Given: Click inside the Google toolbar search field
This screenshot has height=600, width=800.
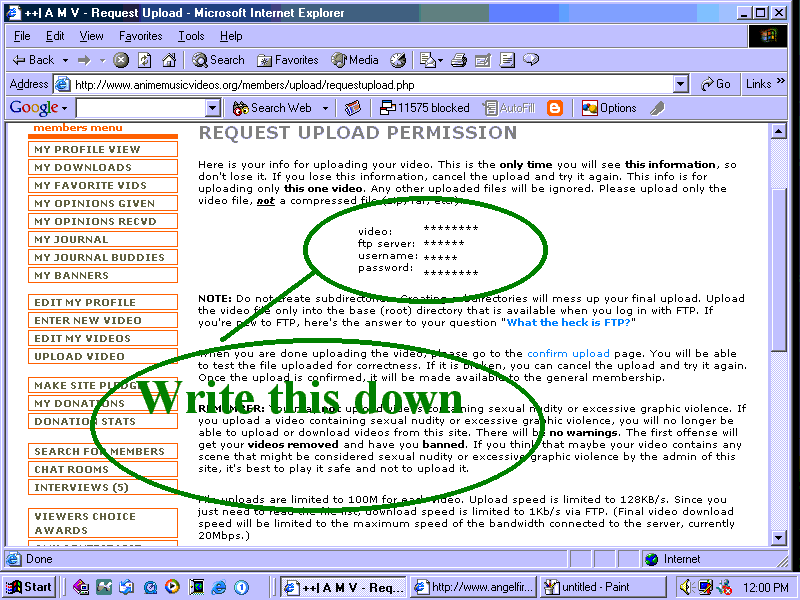Looking at the screenshot, I should 140,108.
